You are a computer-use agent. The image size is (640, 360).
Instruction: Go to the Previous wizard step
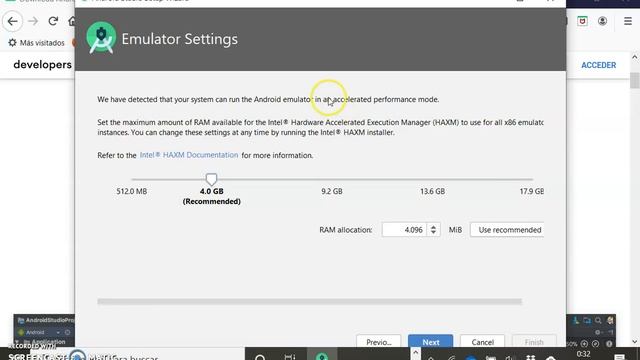coord(378,341)
